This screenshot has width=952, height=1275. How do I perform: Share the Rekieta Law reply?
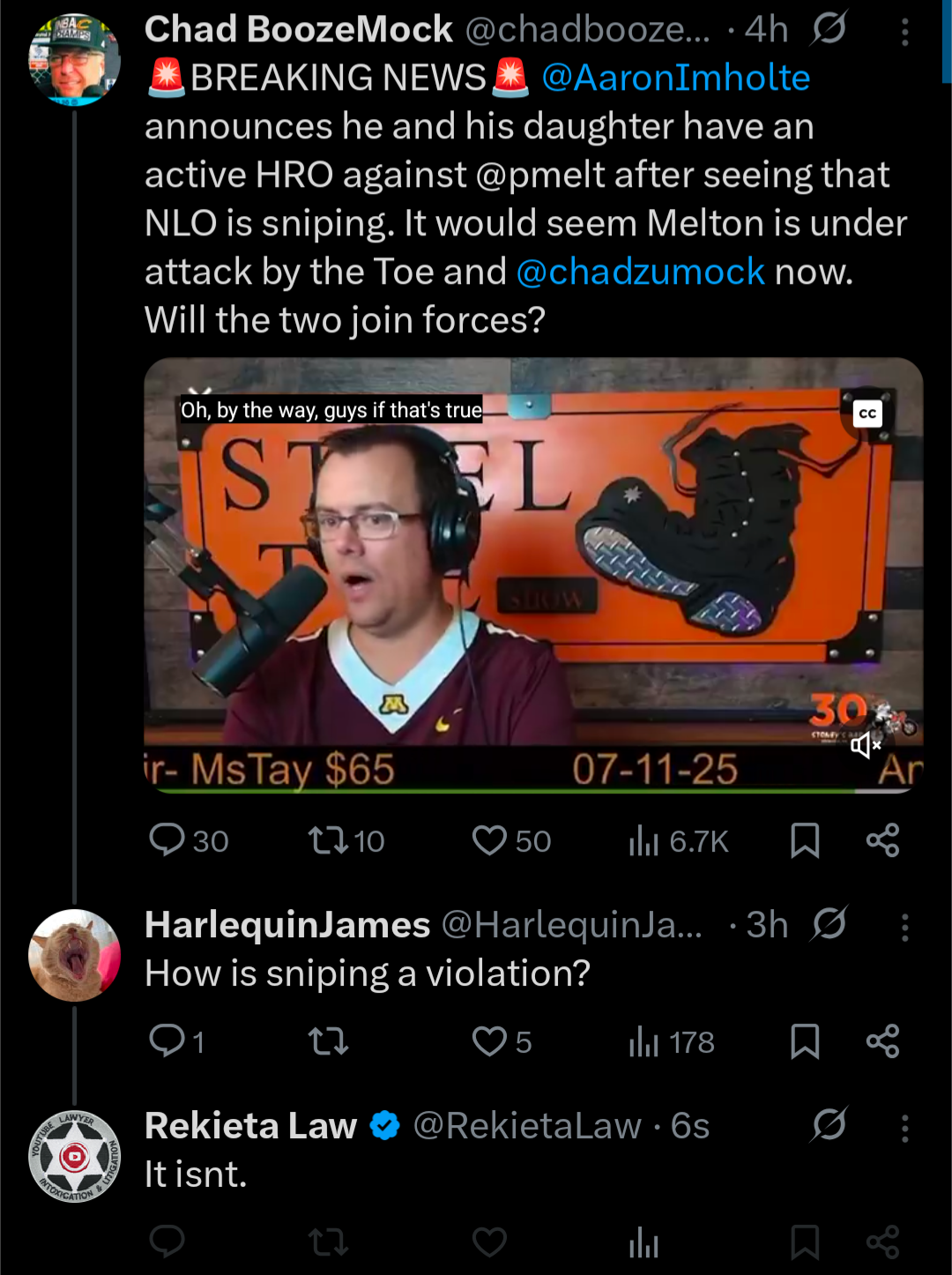(882, 1242)
